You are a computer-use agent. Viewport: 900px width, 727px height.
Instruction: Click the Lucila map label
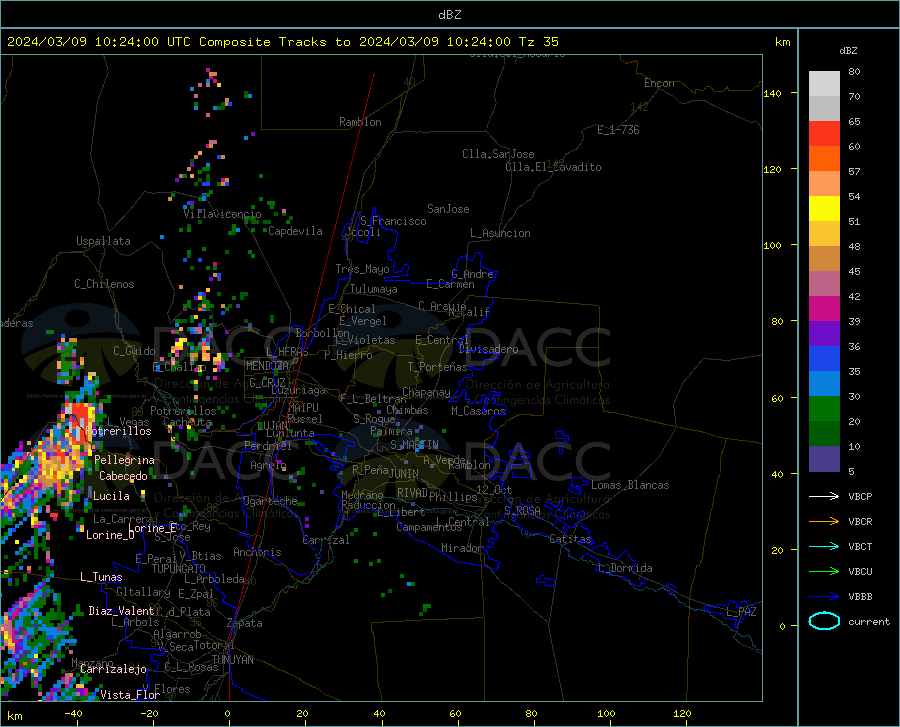pos(111,496)
